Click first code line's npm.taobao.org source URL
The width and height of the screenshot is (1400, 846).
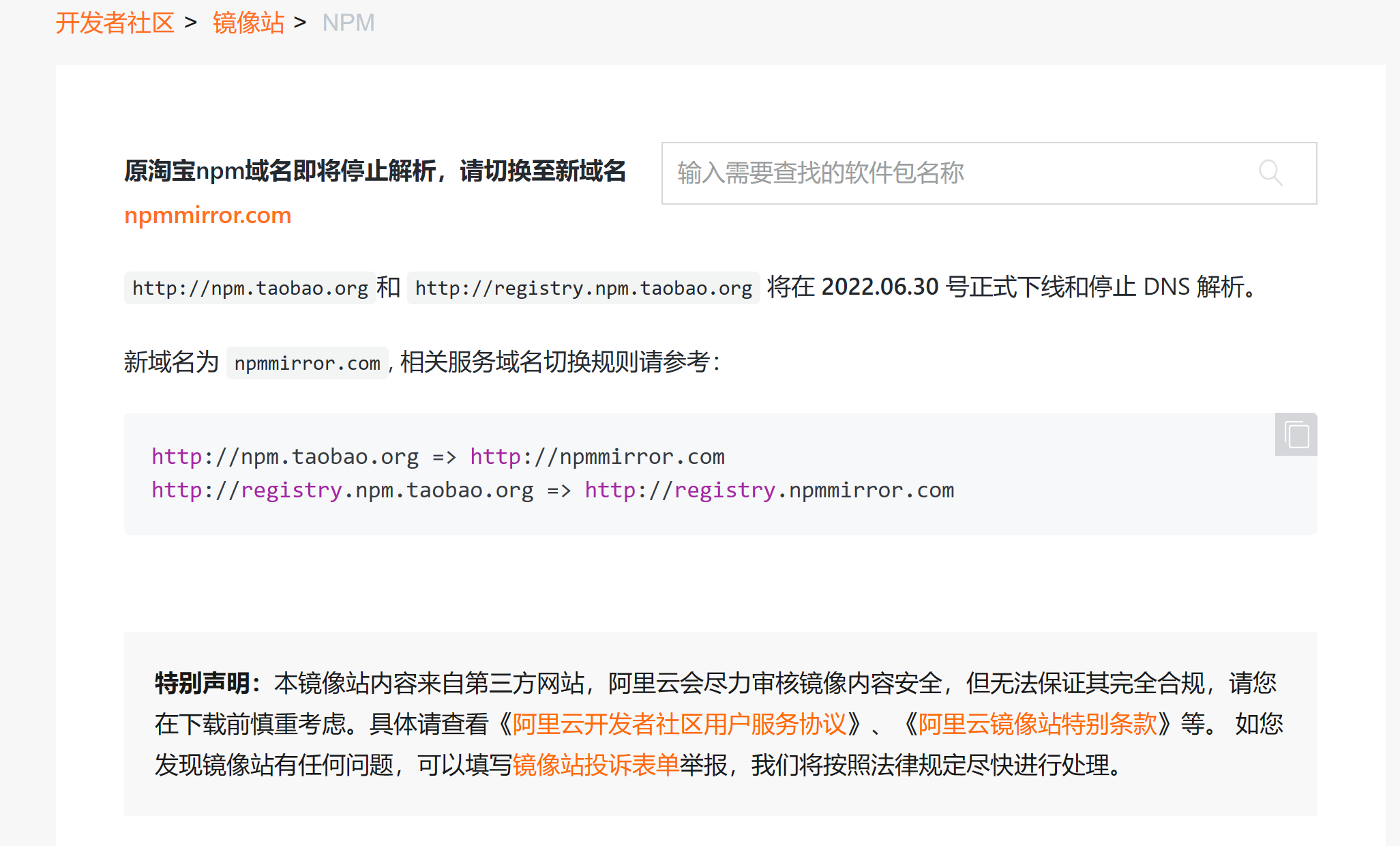tap(285, 456)
